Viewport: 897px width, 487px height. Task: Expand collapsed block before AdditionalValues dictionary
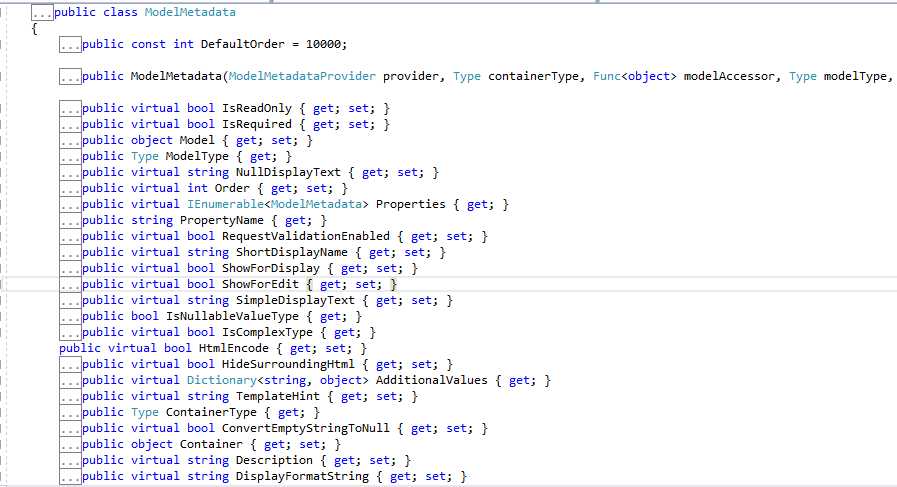70,381
